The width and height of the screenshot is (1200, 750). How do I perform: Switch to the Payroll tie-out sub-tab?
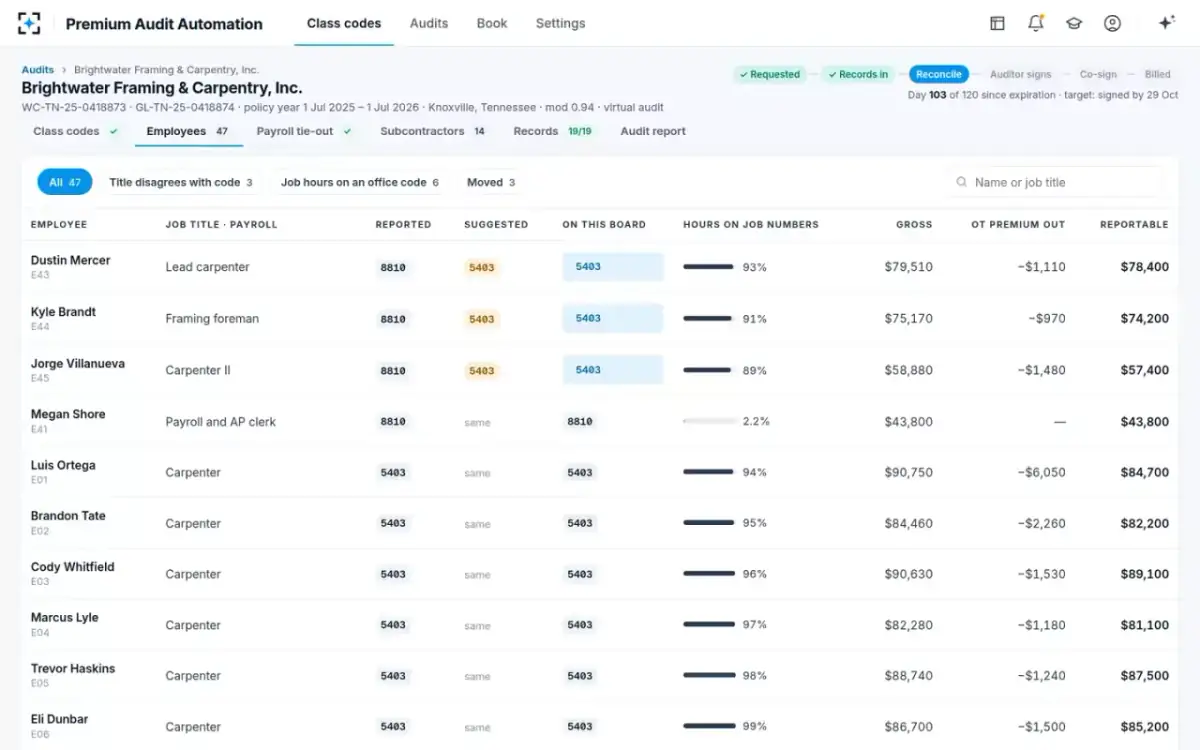pos(305,131)
